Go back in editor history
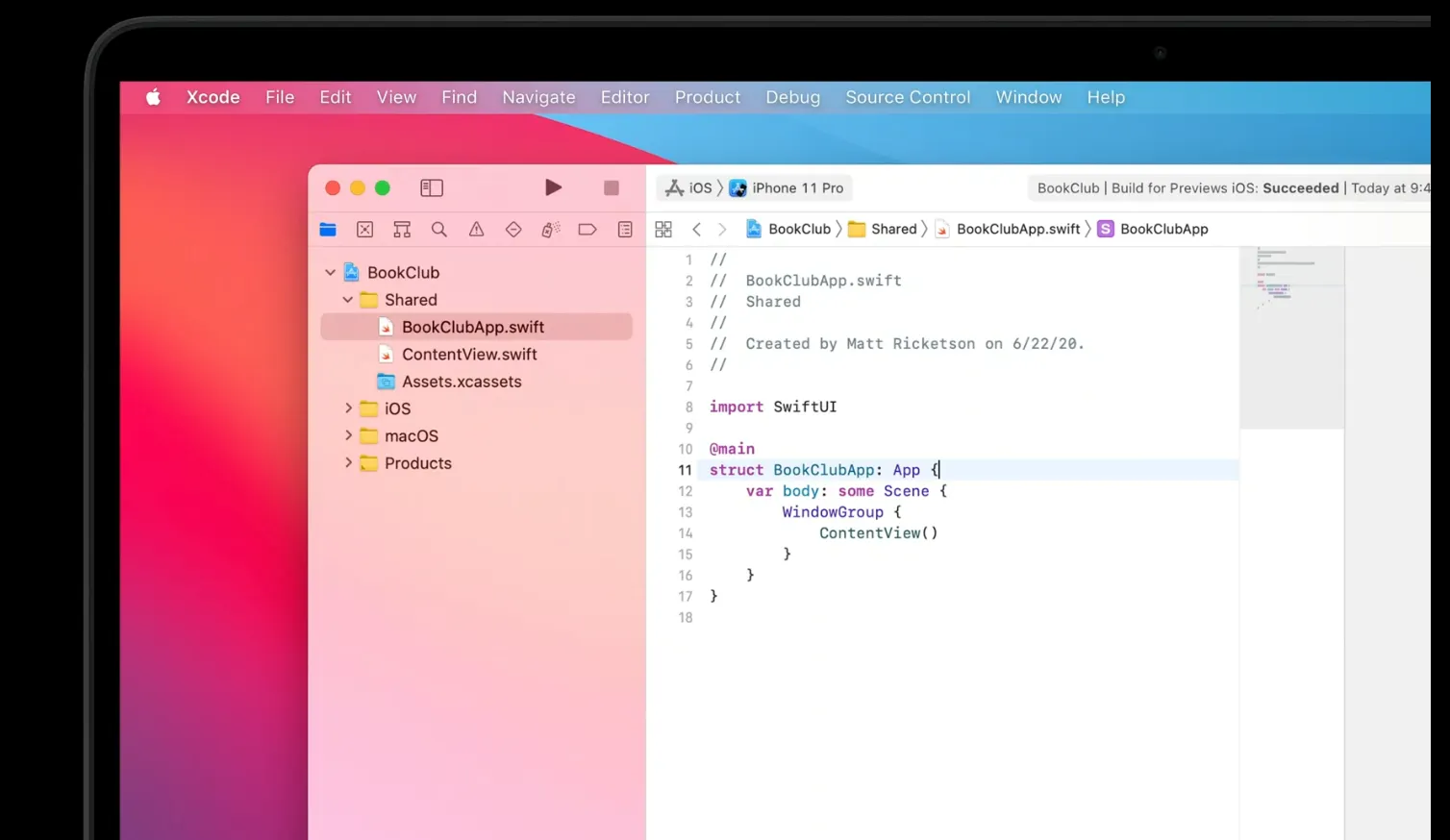 pyautogui.click(x=696, y=230)
